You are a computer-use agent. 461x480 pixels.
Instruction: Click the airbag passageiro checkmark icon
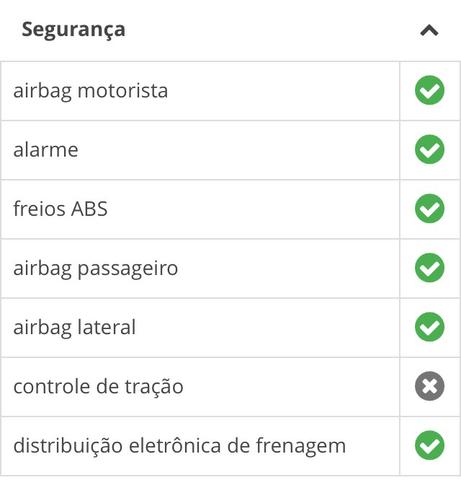pyautogui.click(x=429, y=268)
